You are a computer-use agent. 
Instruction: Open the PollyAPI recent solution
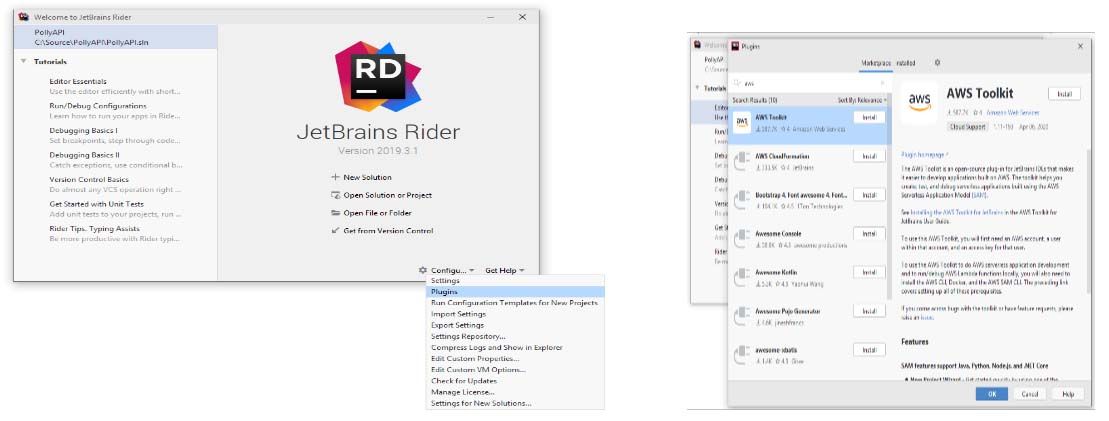tap(116, 38)
